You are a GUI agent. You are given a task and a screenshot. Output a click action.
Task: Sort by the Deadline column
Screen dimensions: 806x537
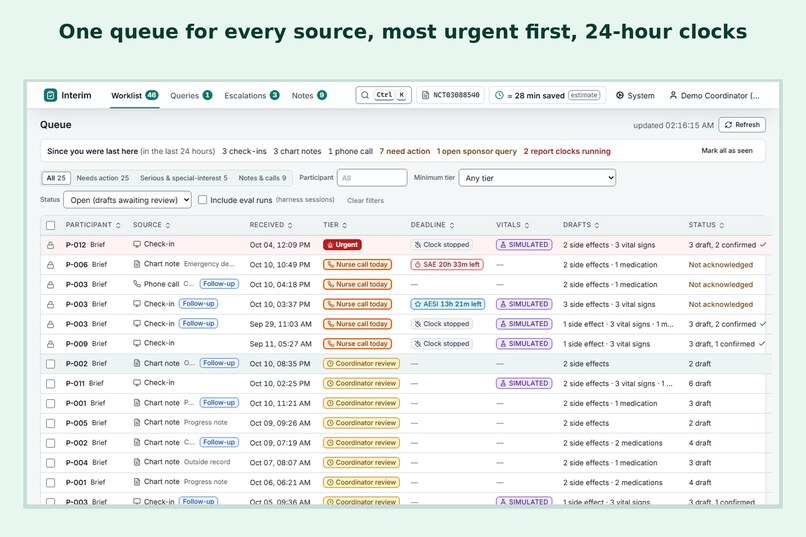(x=432, y=225)
